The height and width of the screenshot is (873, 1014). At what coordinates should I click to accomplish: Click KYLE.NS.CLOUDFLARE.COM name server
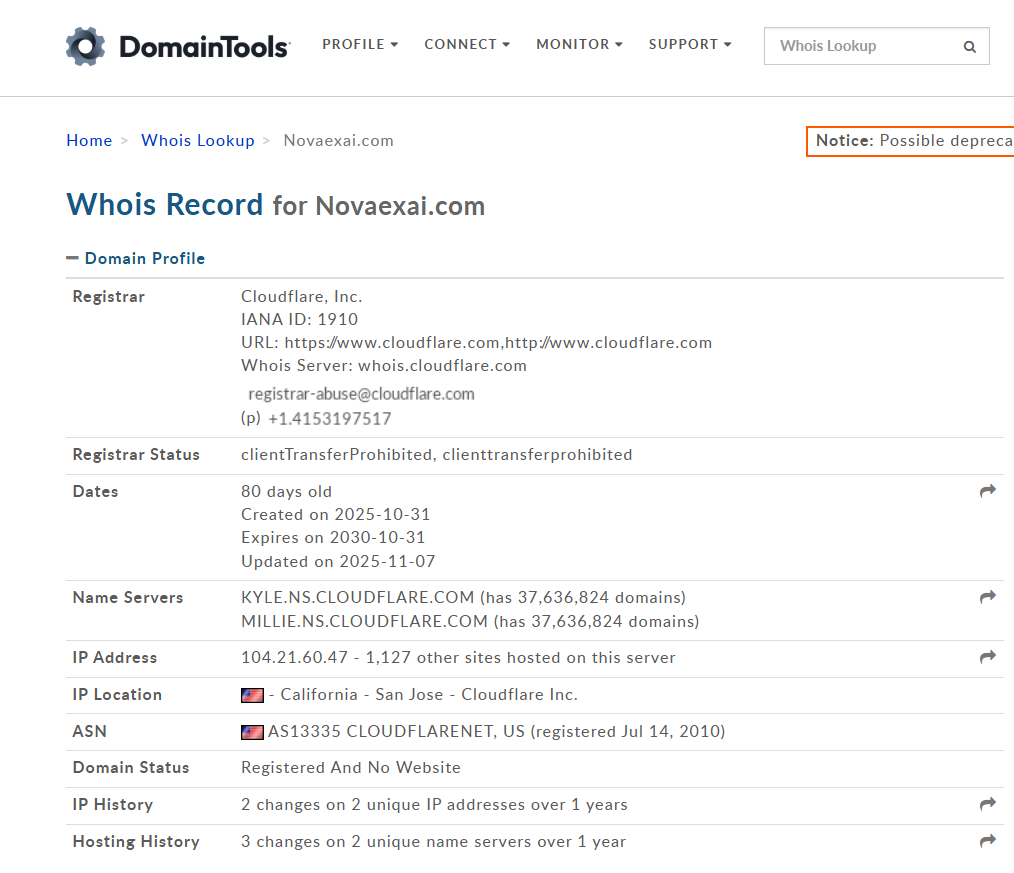pos(358,597)
